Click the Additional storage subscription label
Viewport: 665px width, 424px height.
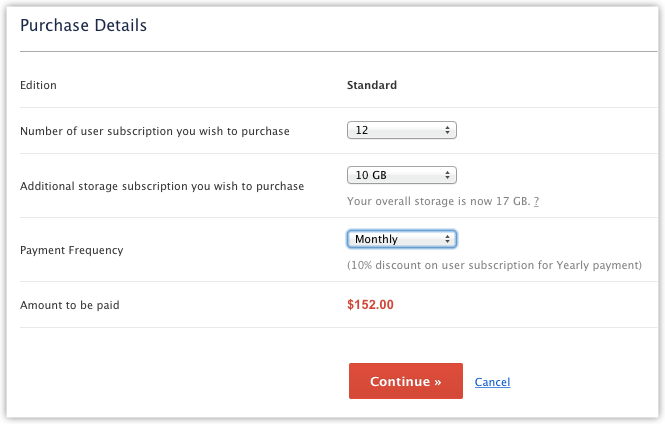pos(162,185)
